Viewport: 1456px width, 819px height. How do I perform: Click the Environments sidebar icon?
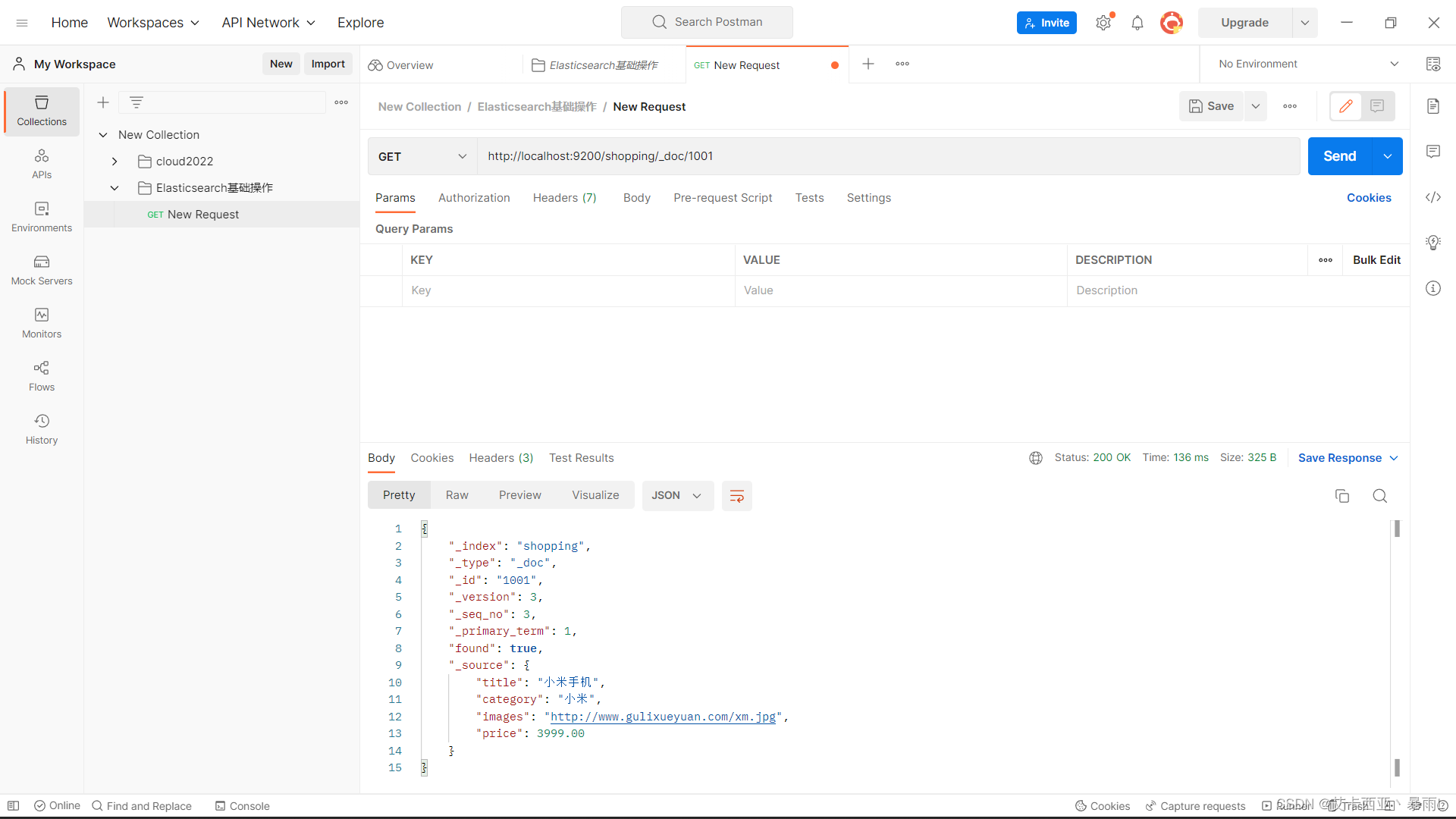click(x=41, y=215)
